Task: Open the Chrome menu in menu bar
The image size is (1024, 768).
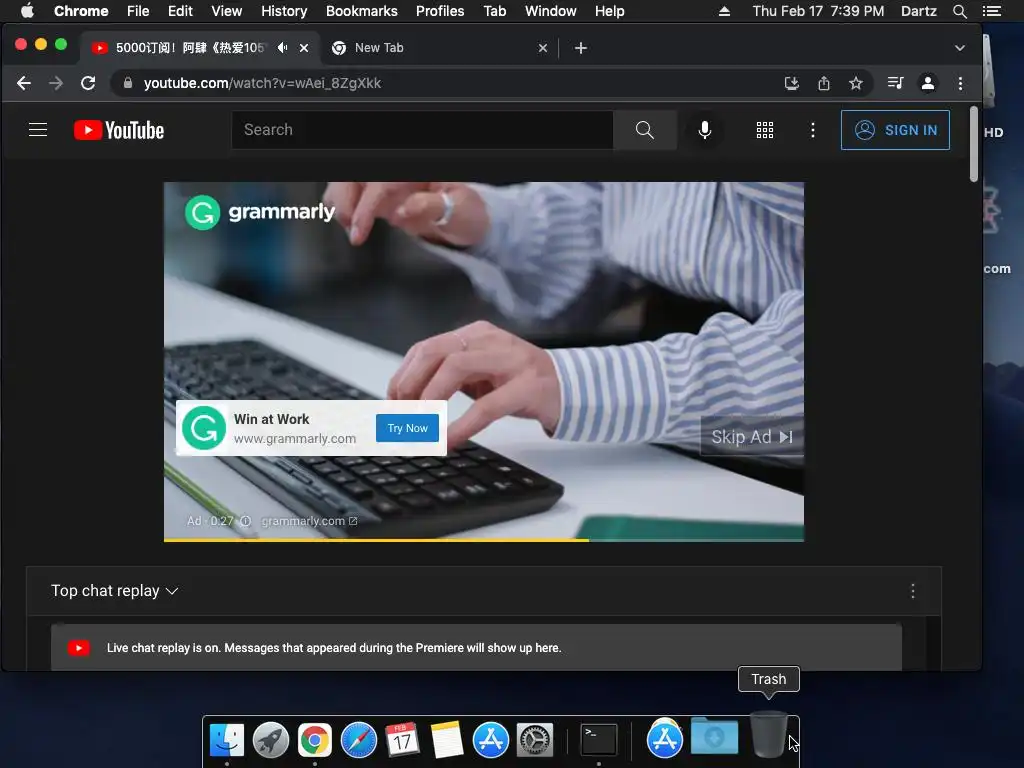Action: 81,11
